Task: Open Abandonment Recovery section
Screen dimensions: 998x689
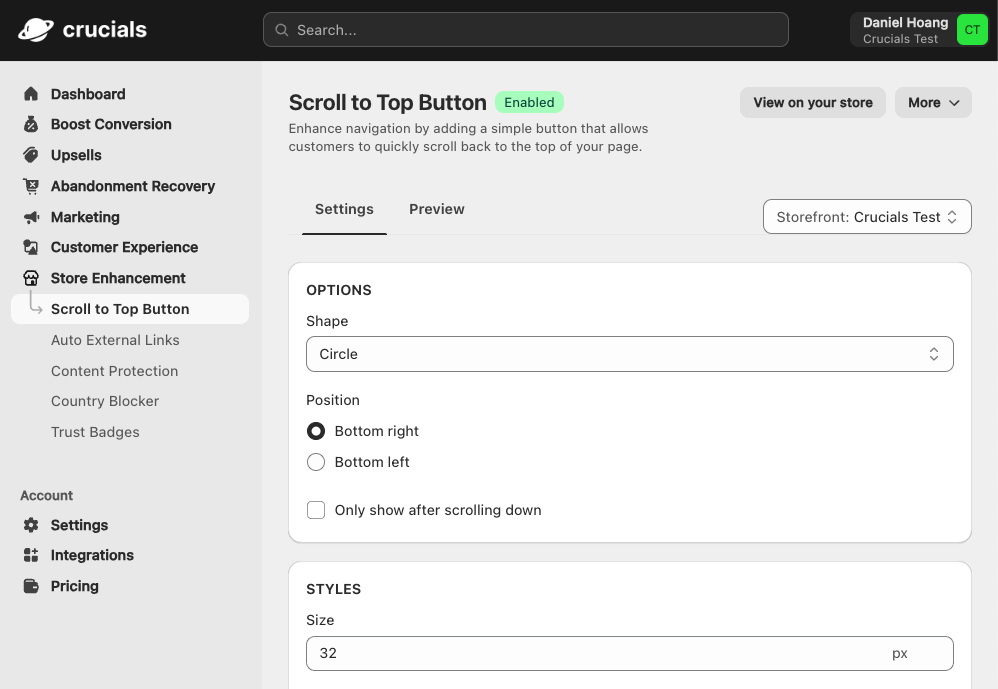Action: pyautogui.click(x=133, y=186)
